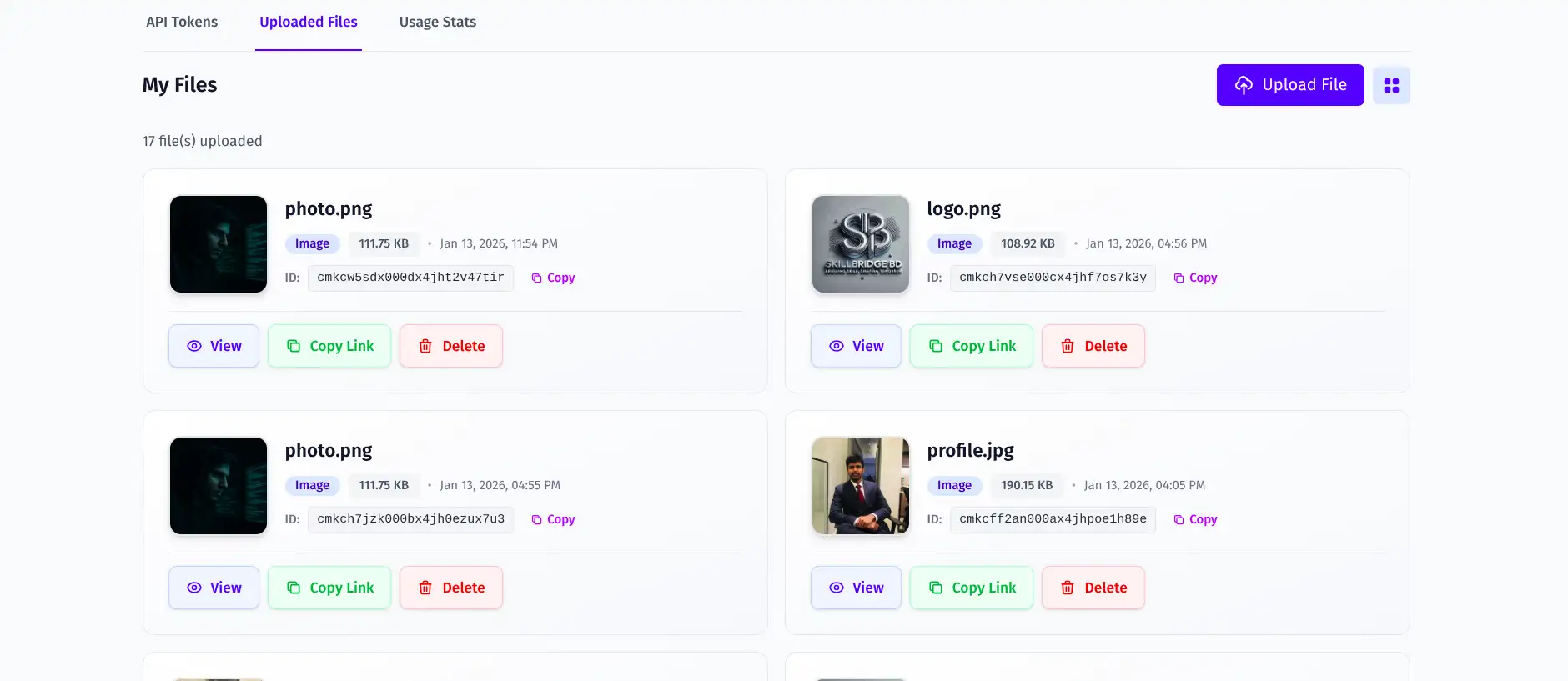View the profile.jpg file
1568x681 pixels.
point(856,588)
